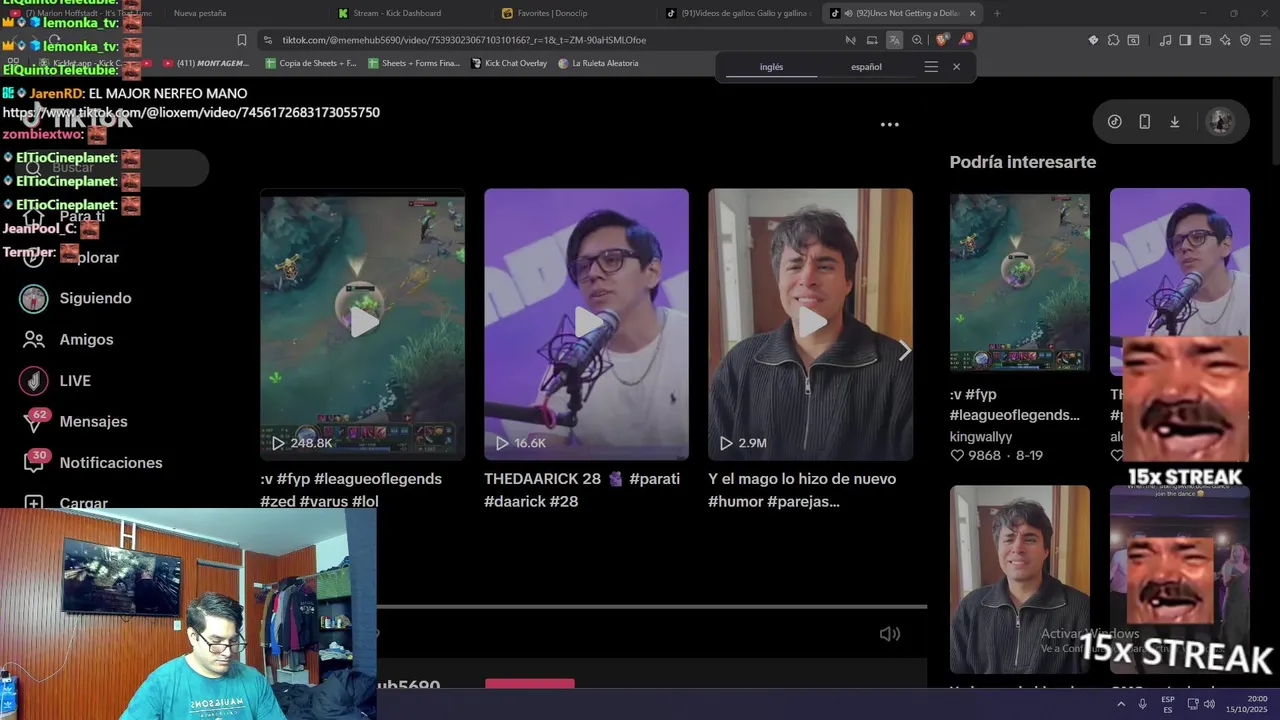Open the jacket man suggested thumbnail
Screen dimensions: 1280x720
1019,579
